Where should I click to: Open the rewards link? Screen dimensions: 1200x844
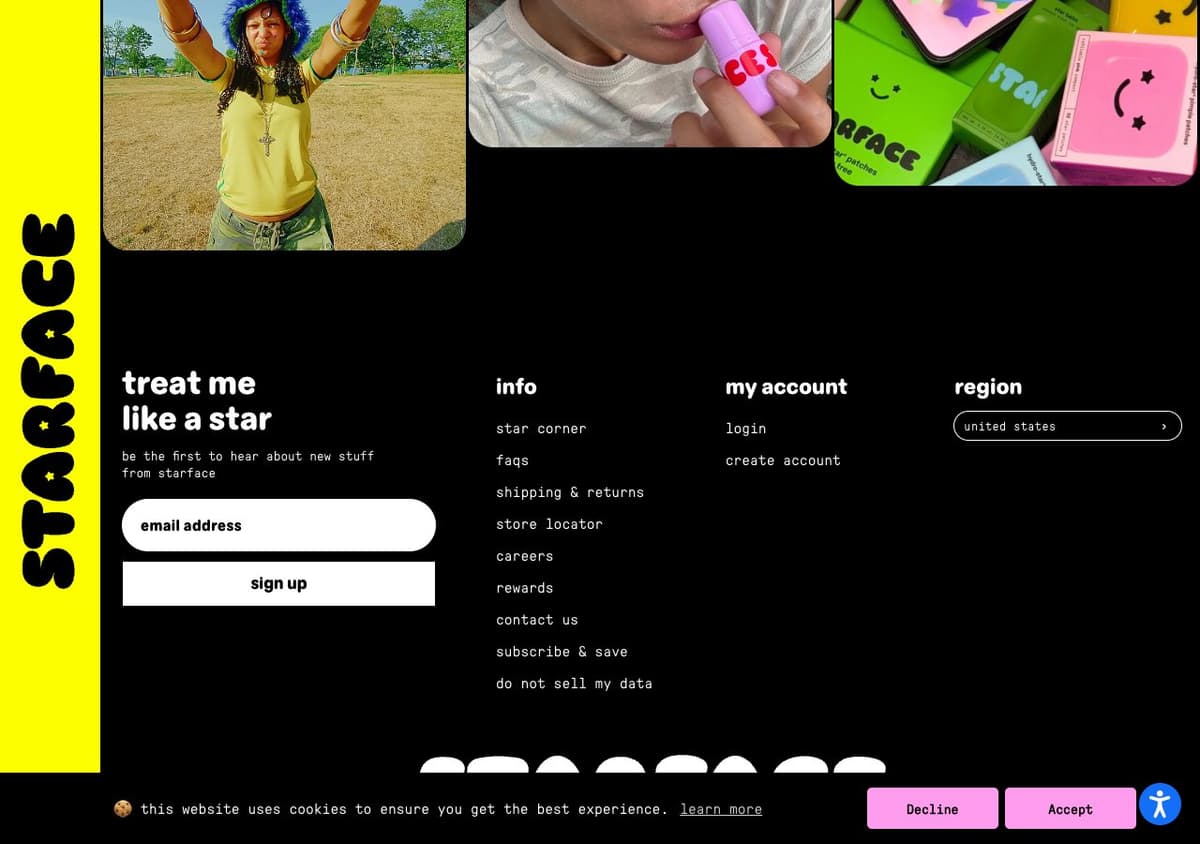(524, 588)
